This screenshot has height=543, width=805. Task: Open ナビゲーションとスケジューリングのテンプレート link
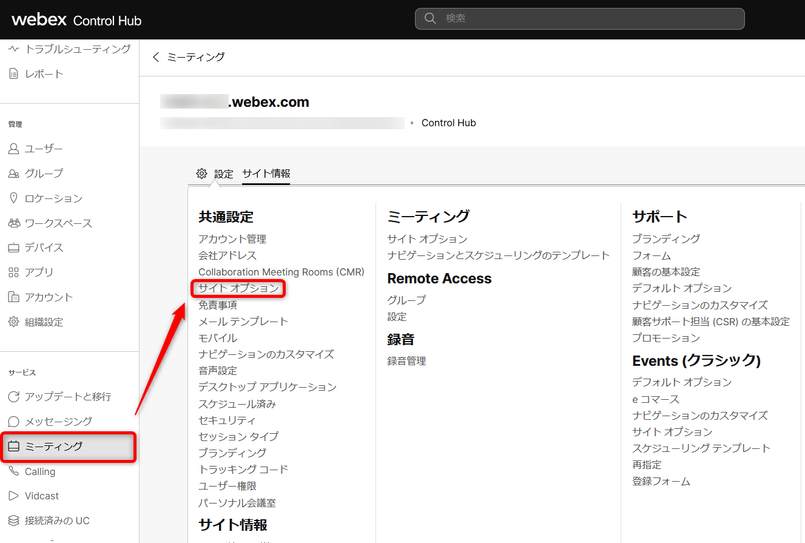click(x=499, y=256)
